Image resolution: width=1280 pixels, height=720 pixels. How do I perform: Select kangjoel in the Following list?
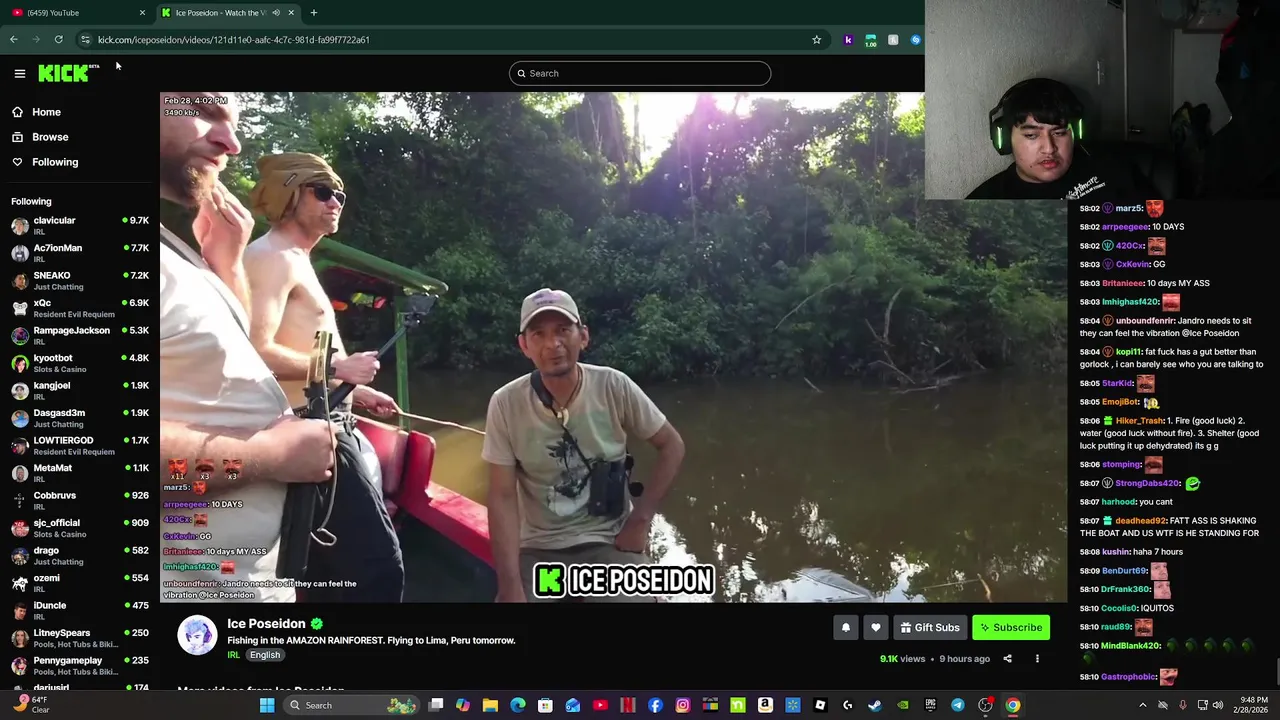coord(80,390)
